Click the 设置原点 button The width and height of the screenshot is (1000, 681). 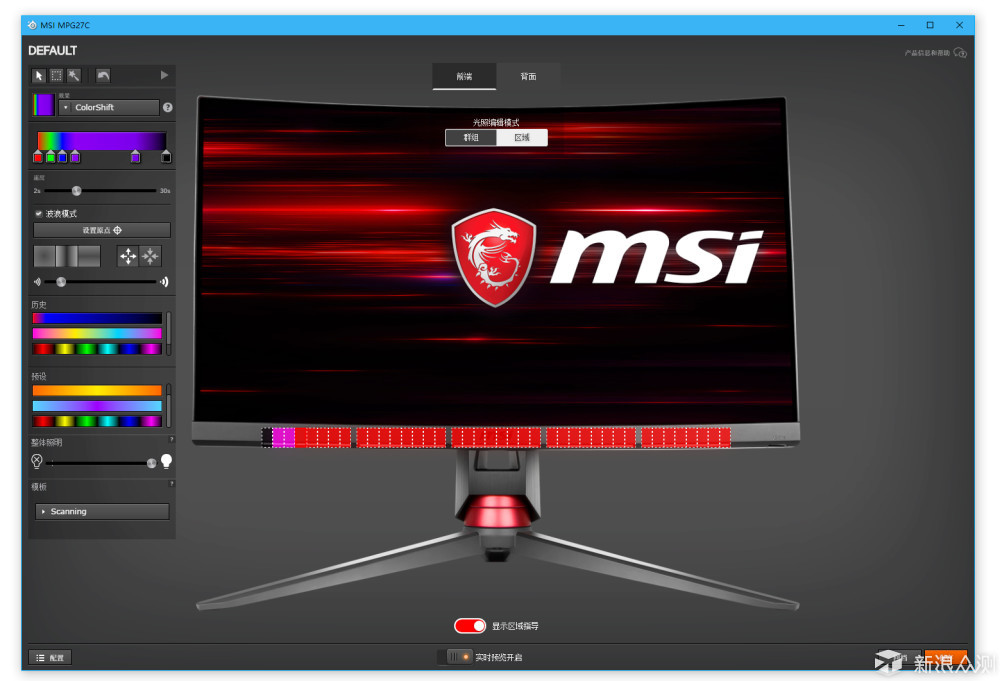[102, 230]
